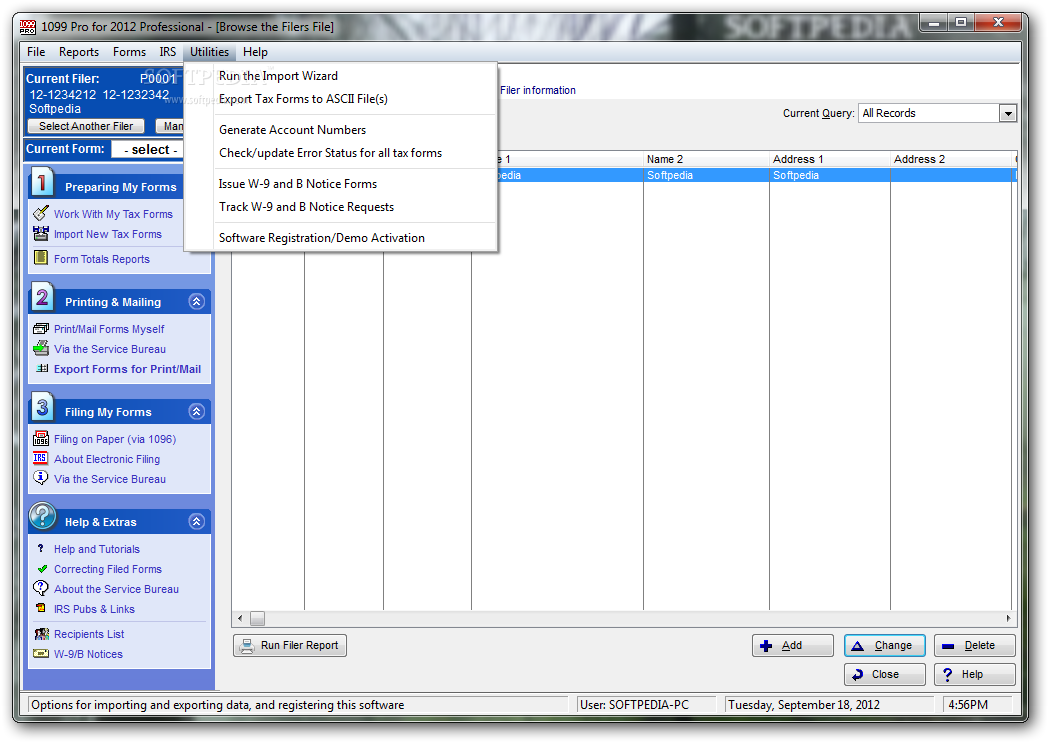Viewport: 1049px width, 743px height.
Task: Click the IRS About Electronic Filing icon
Action: pos(41,458)
